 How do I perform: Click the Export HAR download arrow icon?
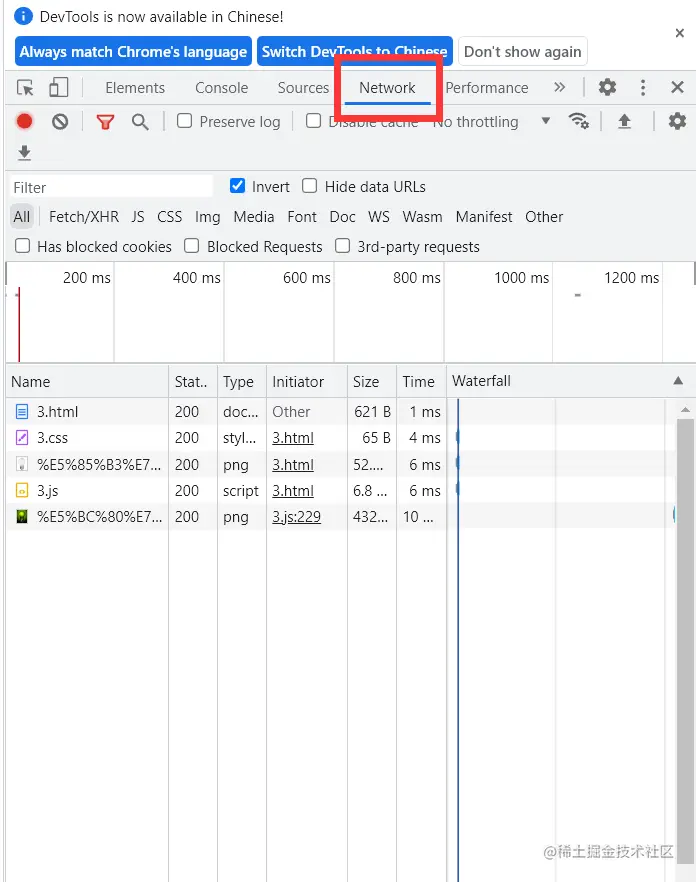pyautogui.click(x=24, y=152)
